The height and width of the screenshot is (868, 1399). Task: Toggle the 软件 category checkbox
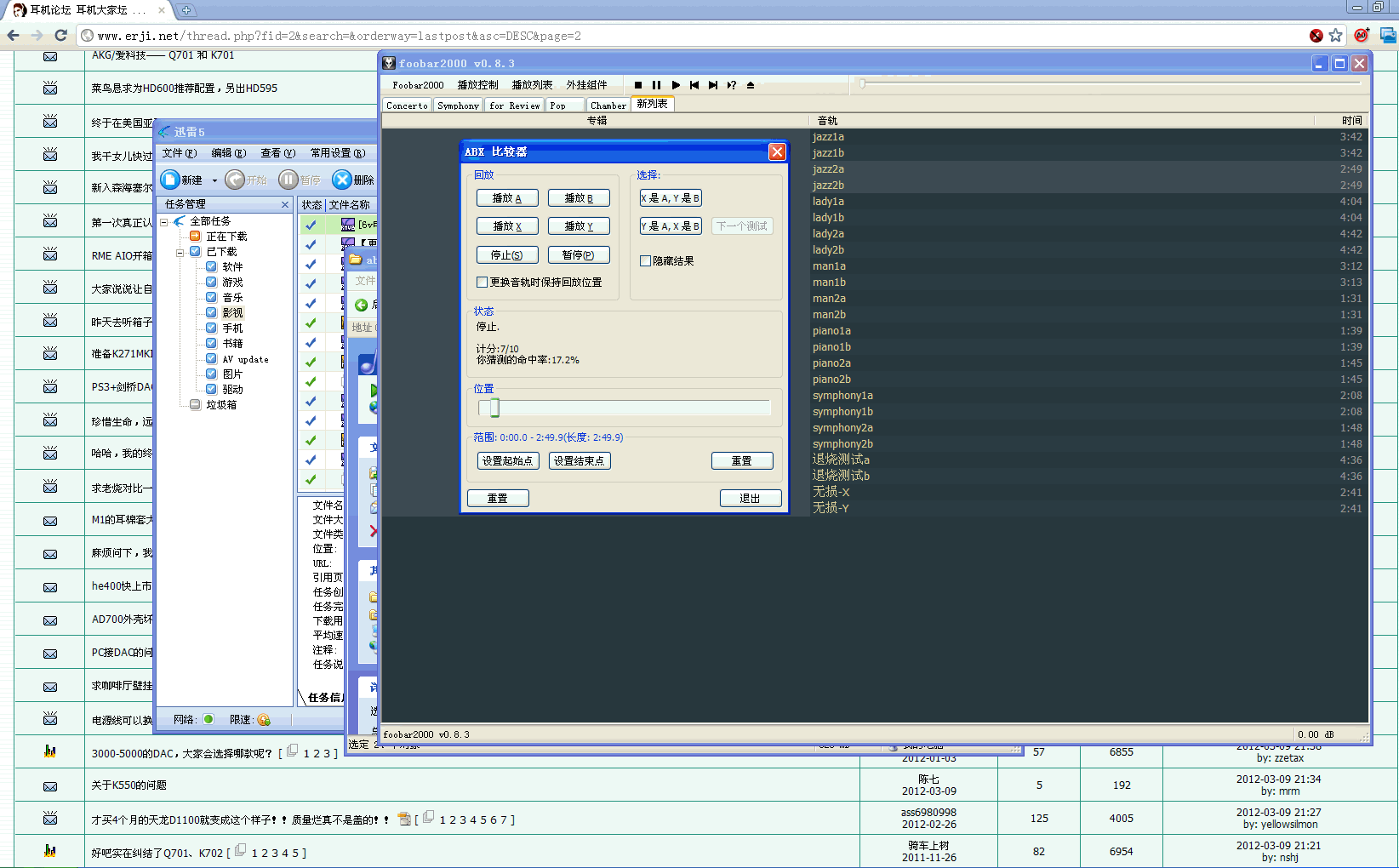point(211,266)
